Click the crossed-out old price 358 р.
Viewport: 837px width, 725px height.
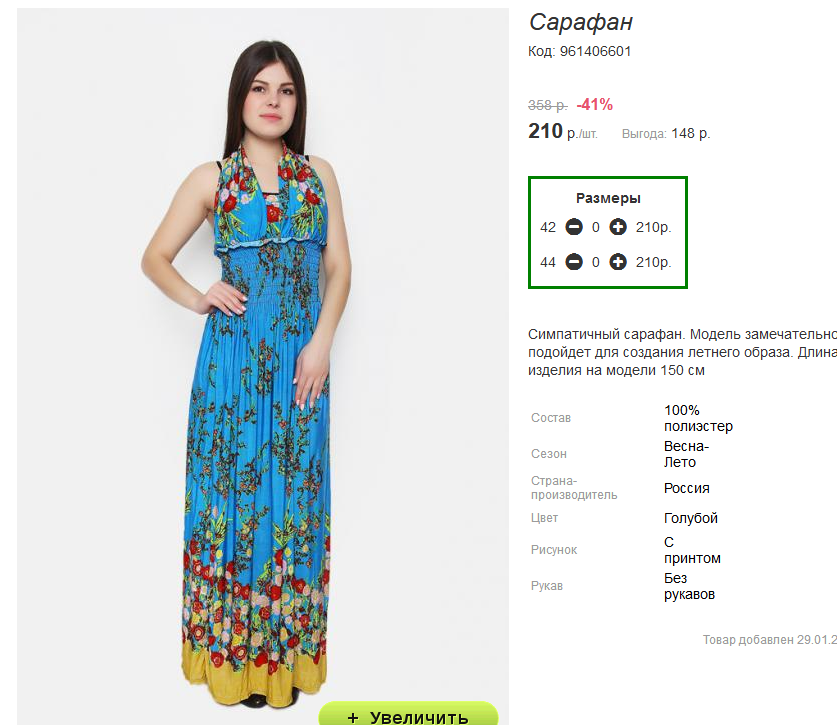click(x=548, y=105)
